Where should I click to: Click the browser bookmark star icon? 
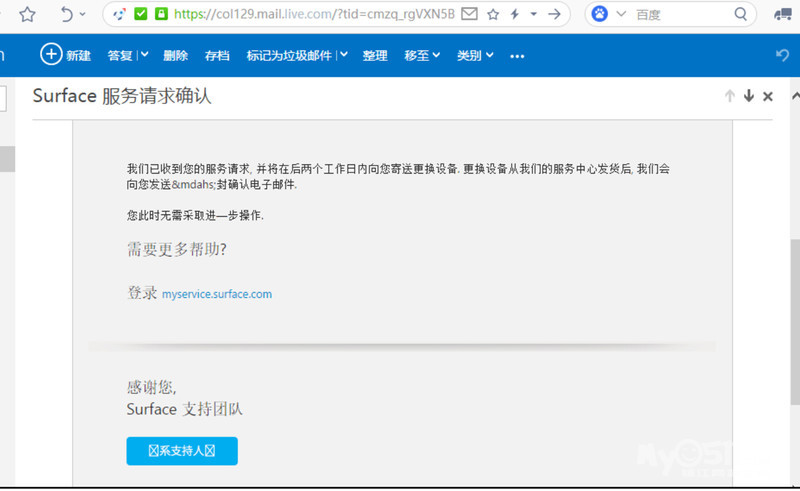(x=27, y=14)
